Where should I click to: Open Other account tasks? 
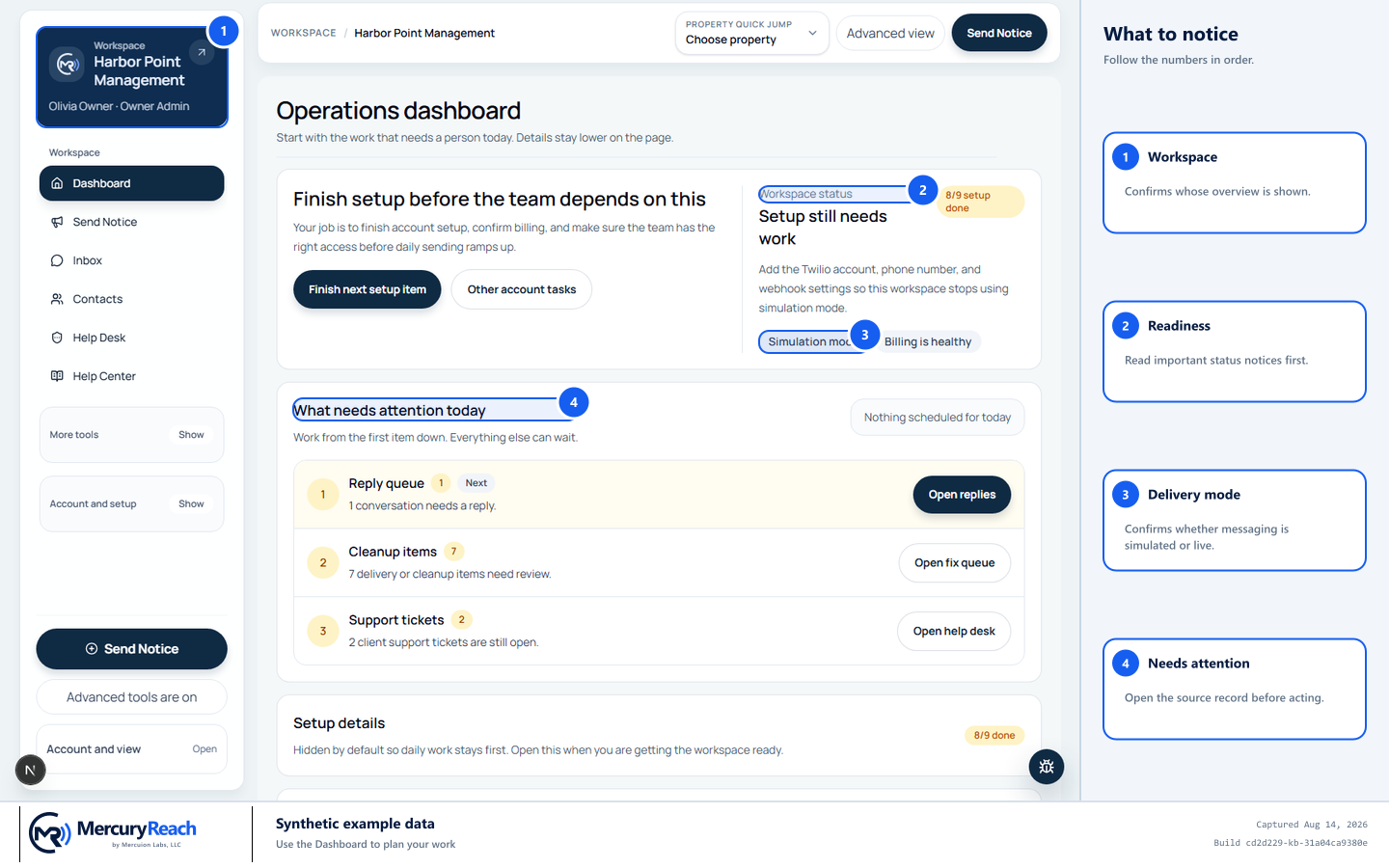pyautogui.click(x=522, y=289)
